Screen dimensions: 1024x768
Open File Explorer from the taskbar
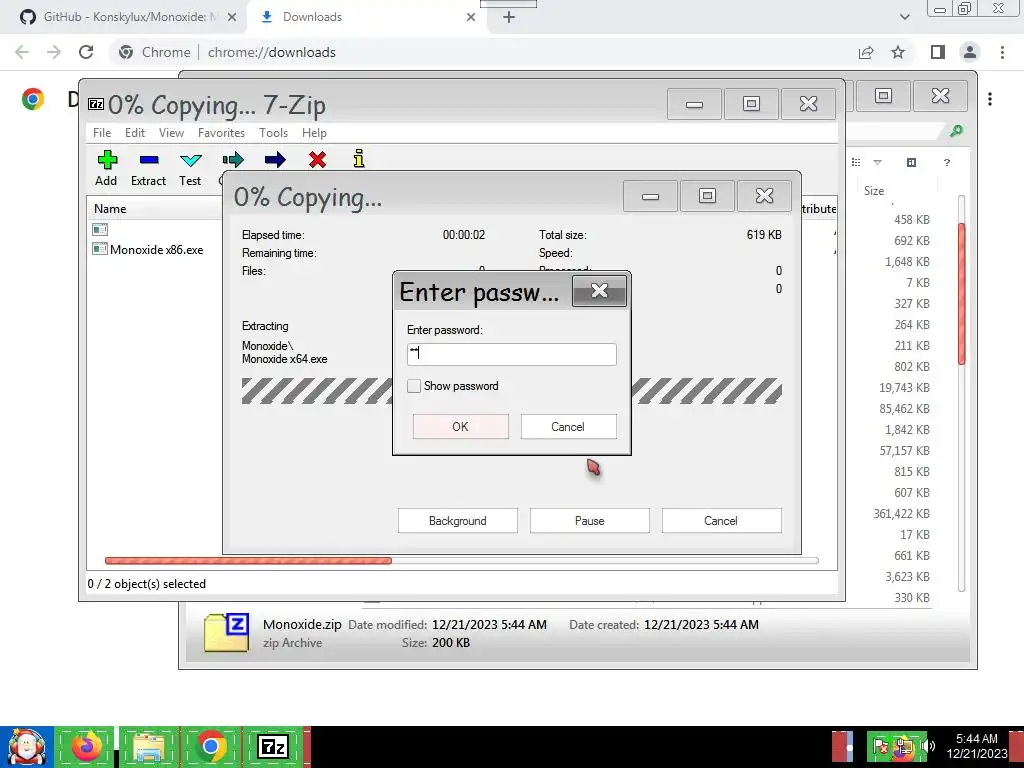point(149,747)
